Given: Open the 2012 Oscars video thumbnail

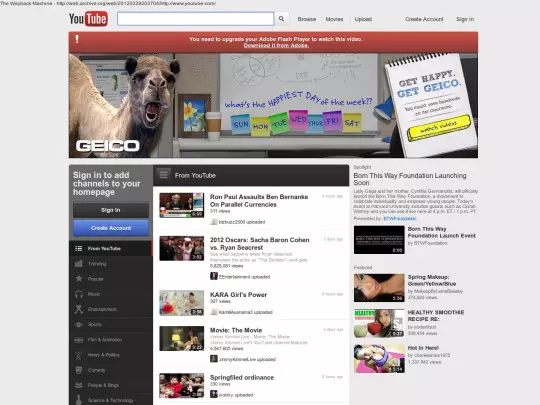Looking at the screenshot, I should tap(181, 248).
